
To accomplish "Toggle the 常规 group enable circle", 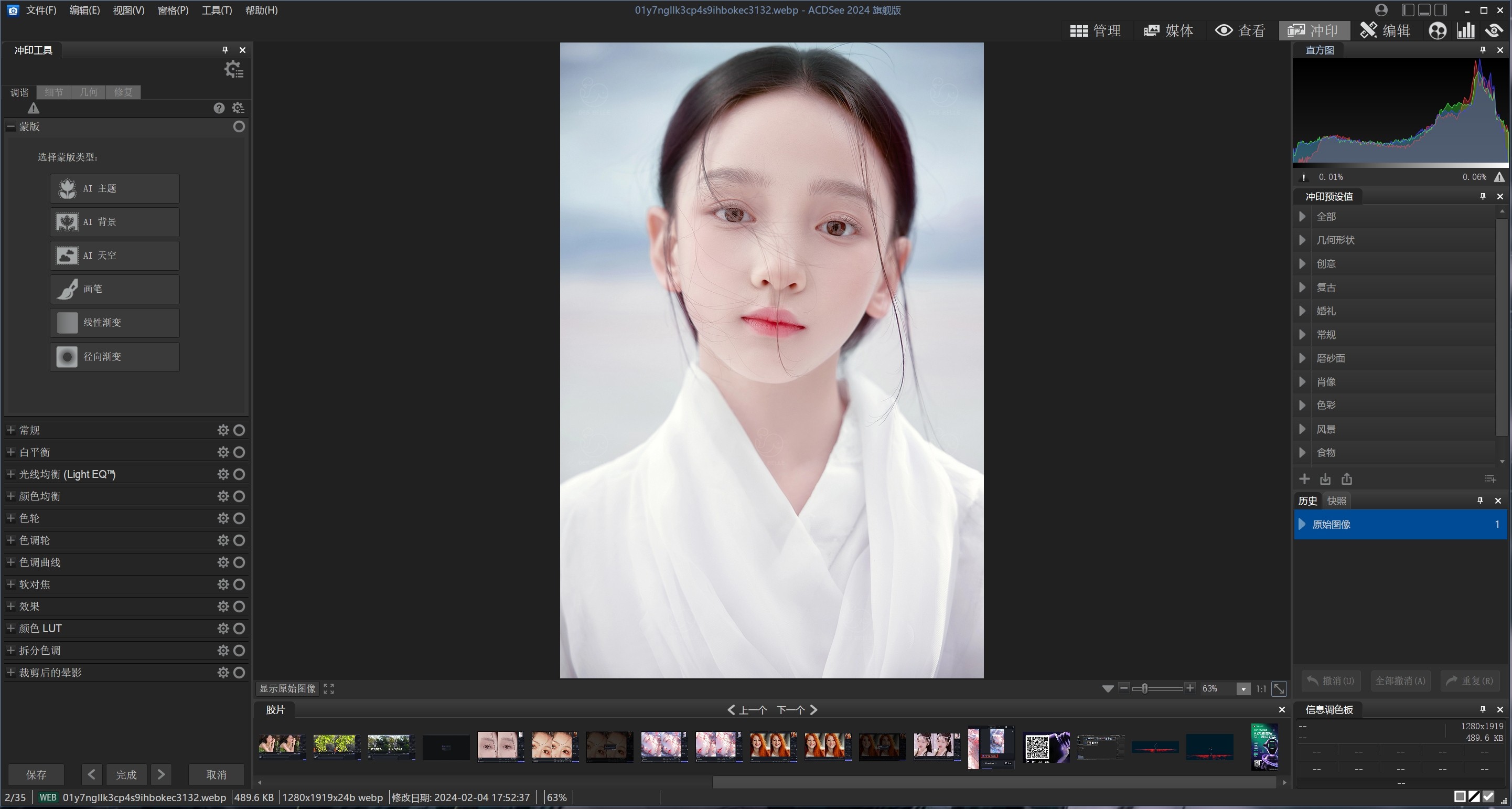I will click(239, 430).
